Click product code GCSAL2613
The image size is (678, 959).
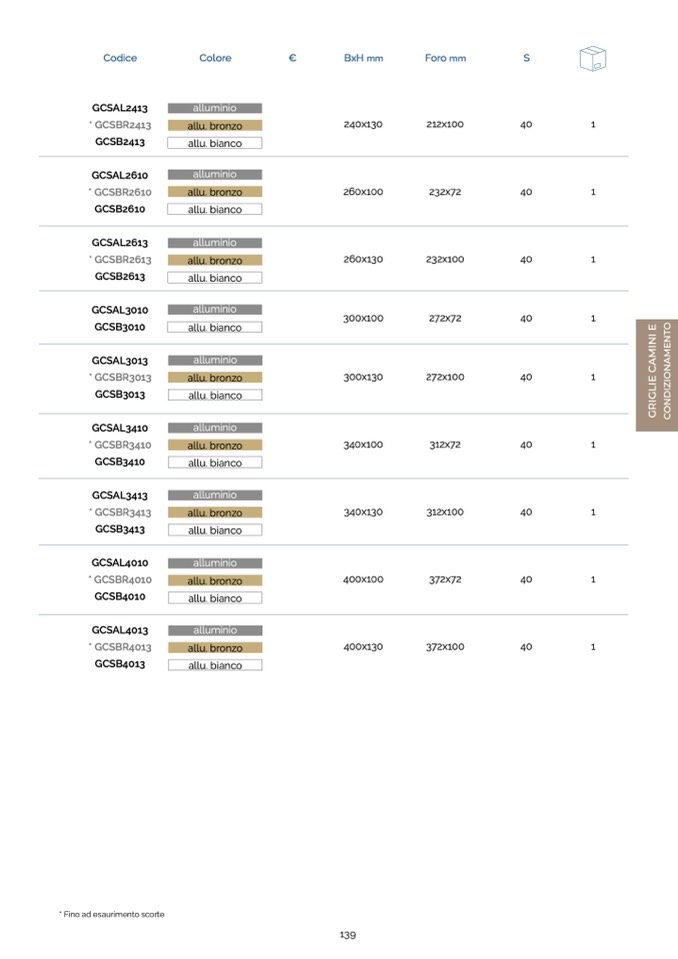pyautogui.click(x=120, y=243)
